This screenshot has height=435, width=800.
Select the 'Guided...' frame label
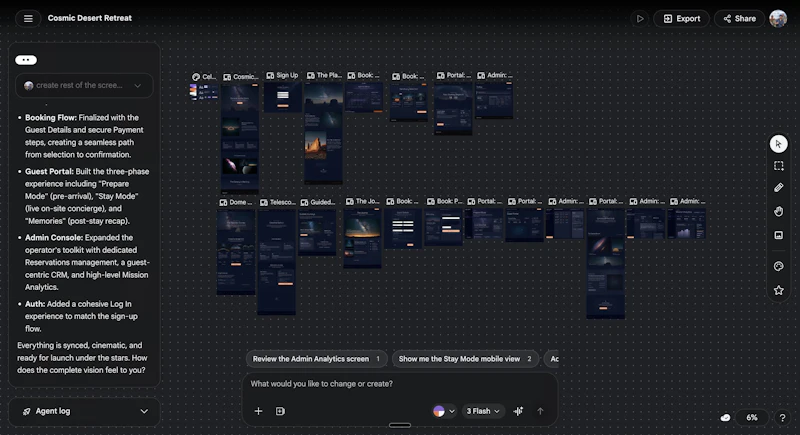pos(323,202)
